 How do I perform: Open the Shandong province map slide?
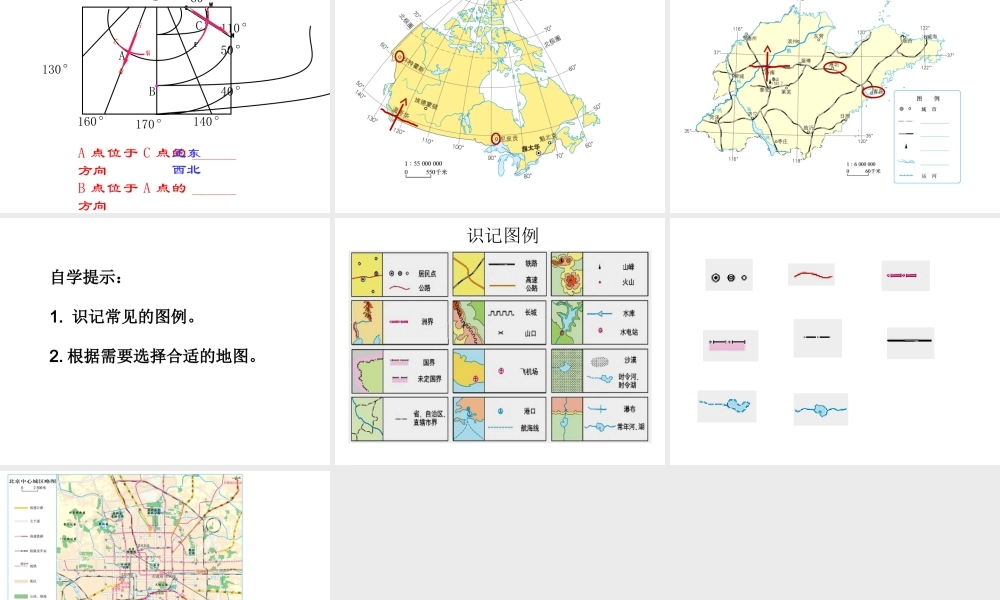(835, 106)
